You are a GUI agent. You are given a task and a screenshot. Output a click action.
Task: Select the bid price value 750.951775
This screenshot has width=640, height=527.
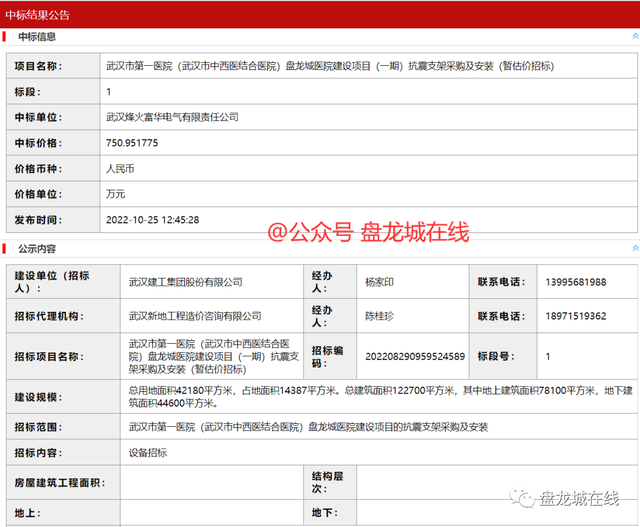(132, 143)
